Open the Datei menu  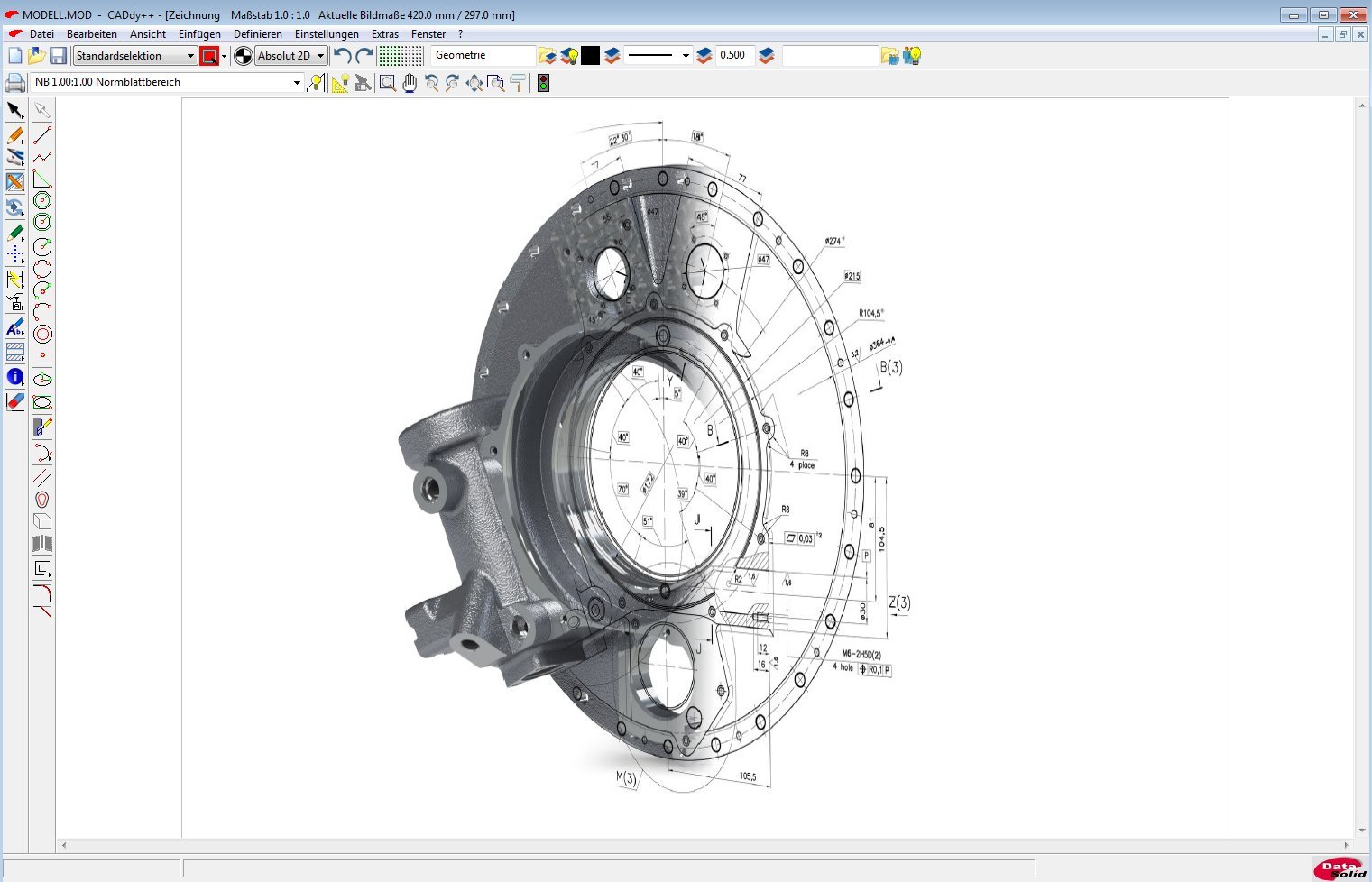(x=41, y=34)
